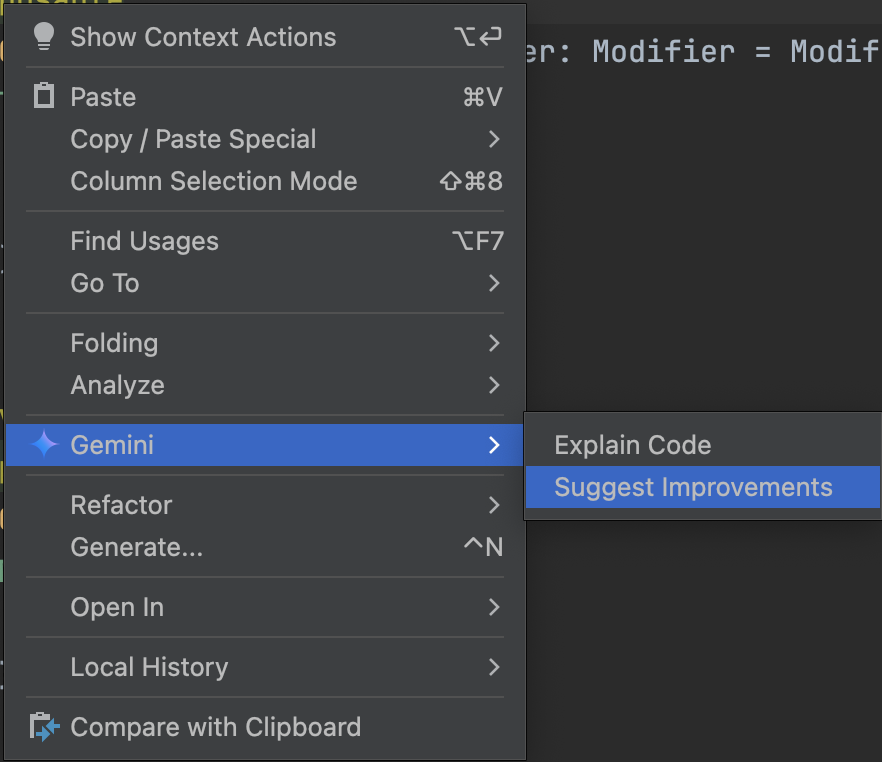Open the Folding submenu

click(x=264, y=343)
